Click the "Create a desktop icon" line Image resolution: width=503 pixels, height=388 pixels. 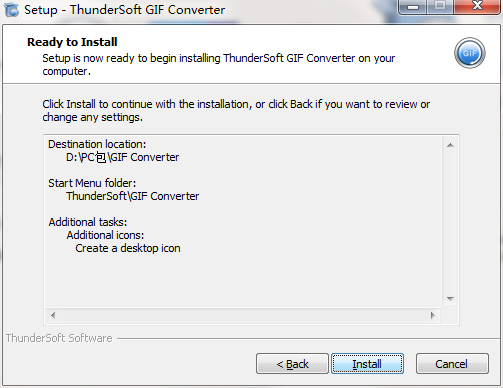128,248
